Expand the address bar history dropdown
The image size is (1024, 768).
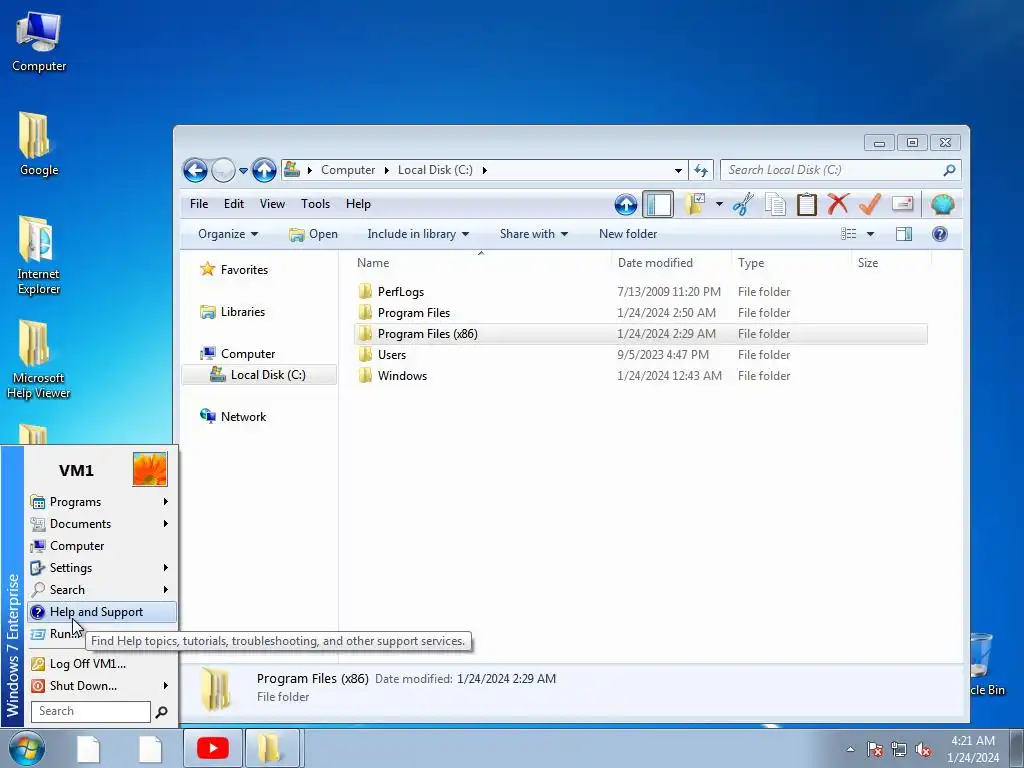click(x=679, y=170)
